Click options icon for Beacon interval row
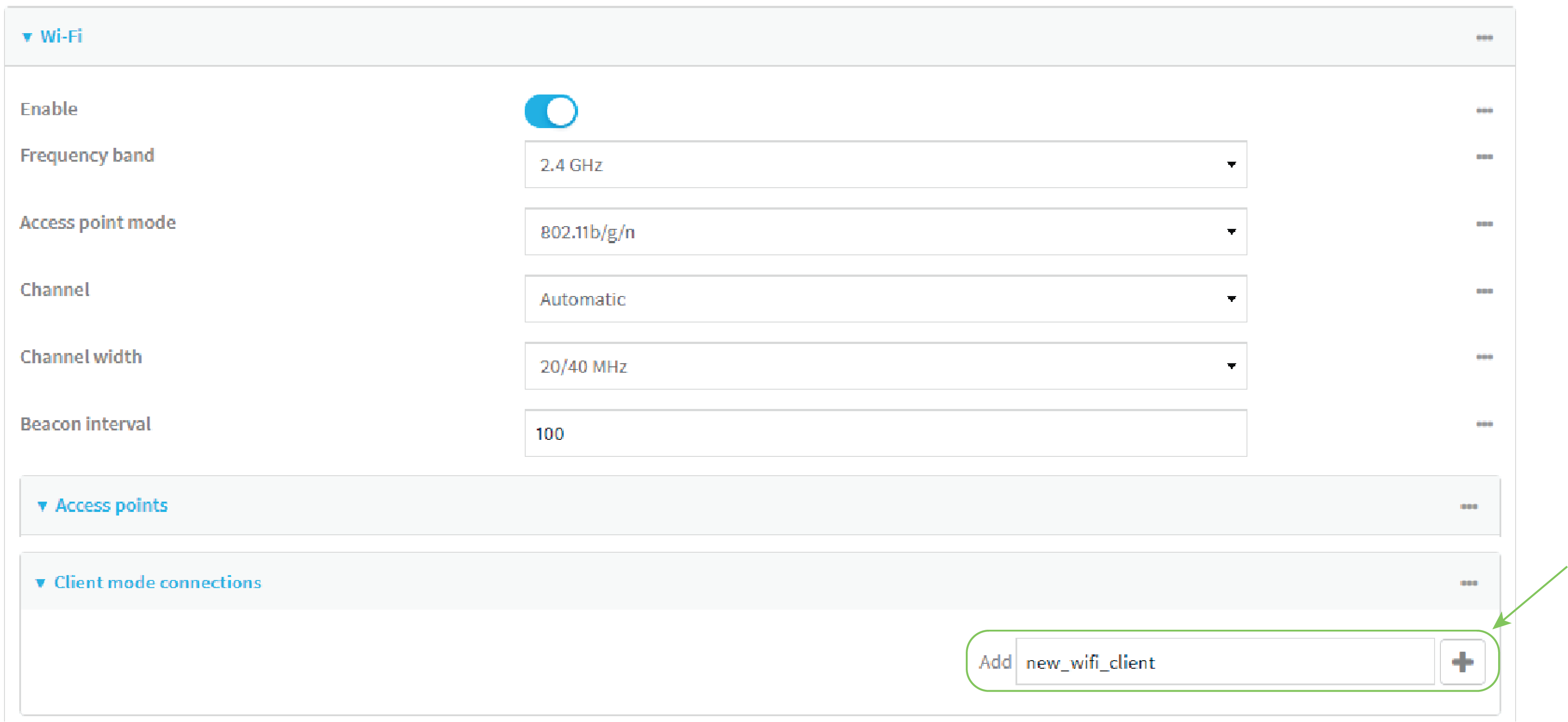 1484,424
